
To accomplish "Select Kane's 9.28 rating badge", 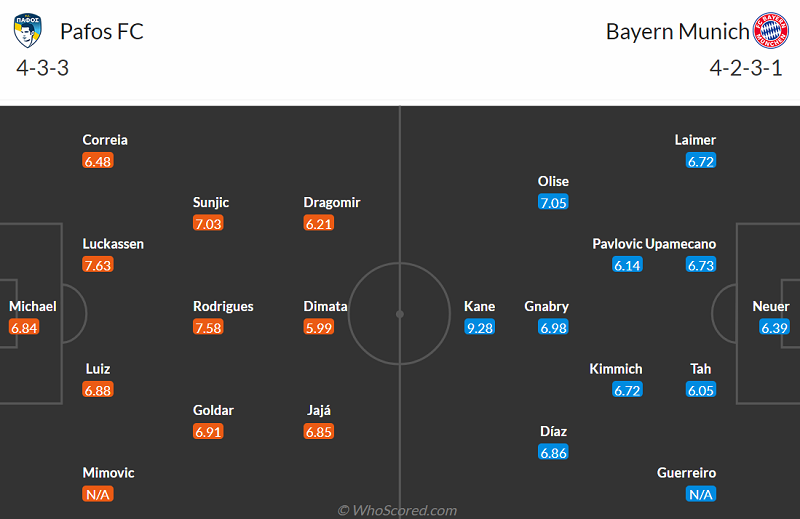I will pos(479,327).
